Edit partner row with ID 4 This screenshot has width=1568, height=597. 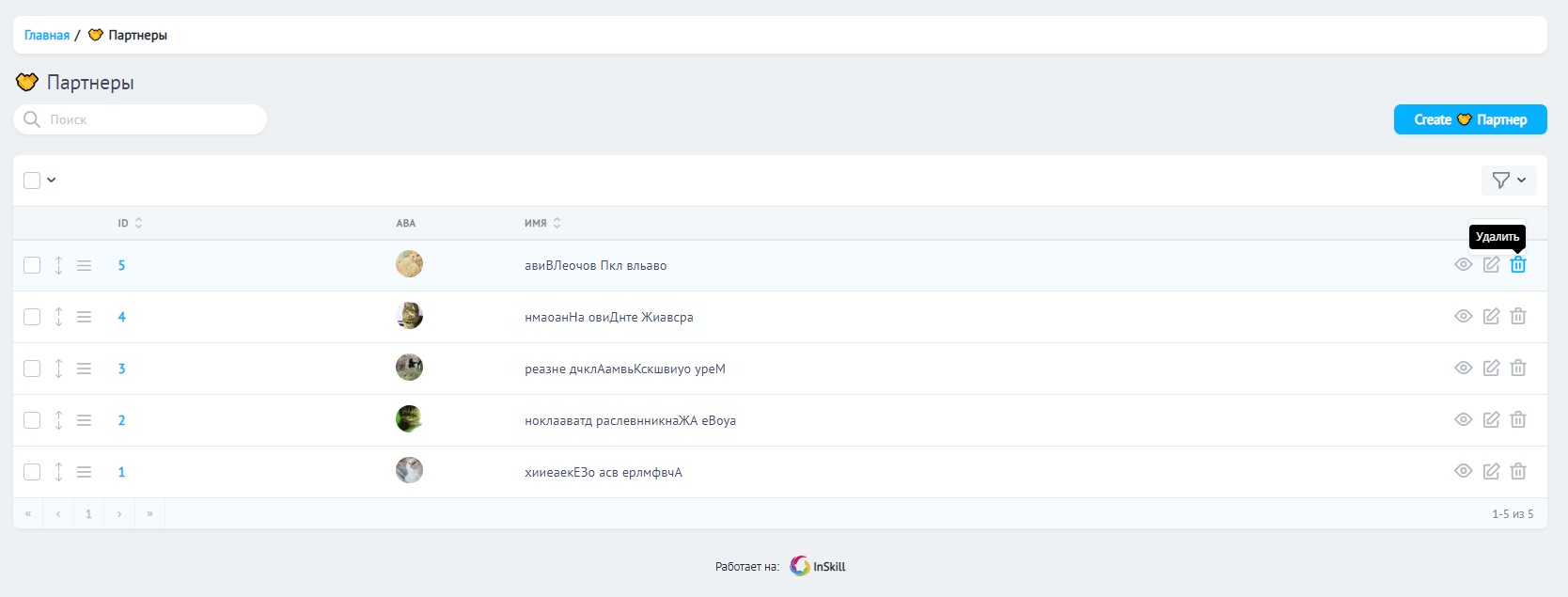pyautogui.click(x=1491, y=317)
